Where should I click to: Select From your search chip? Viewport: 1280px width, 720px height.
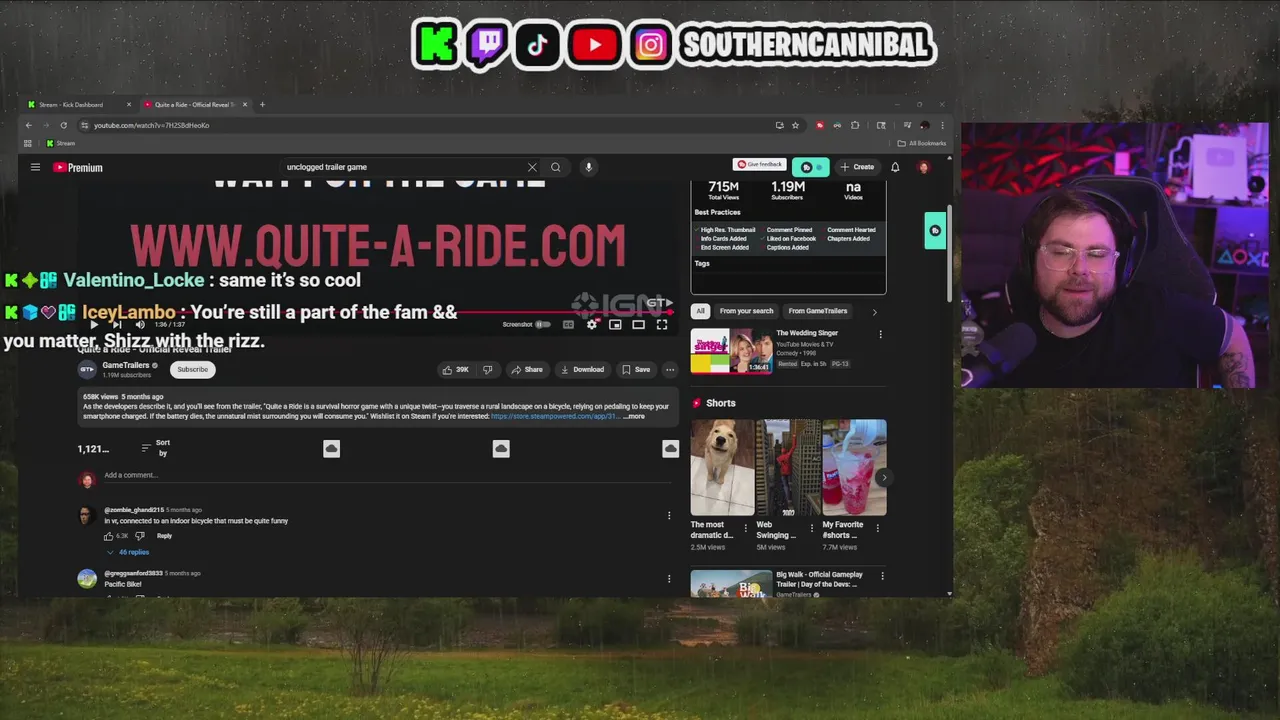click(746, 311)
